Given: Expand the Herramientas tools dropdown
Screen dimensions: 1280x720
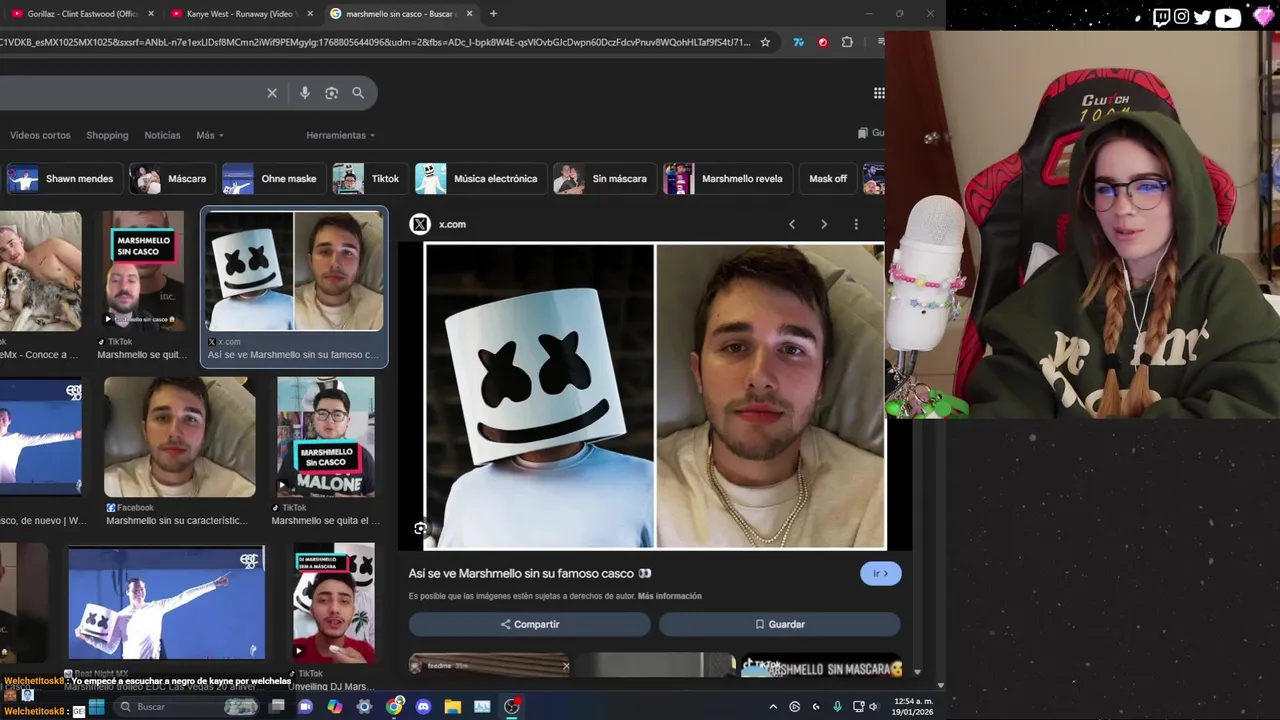Looking at the screenshot, I should 340,135.
